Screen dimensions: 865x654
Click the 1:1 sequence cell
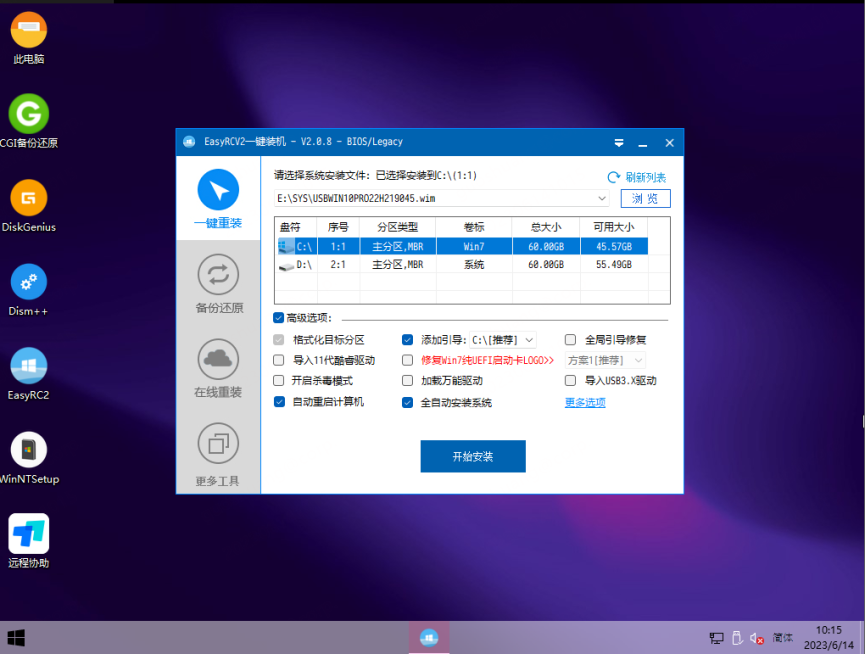coord(338,246)
